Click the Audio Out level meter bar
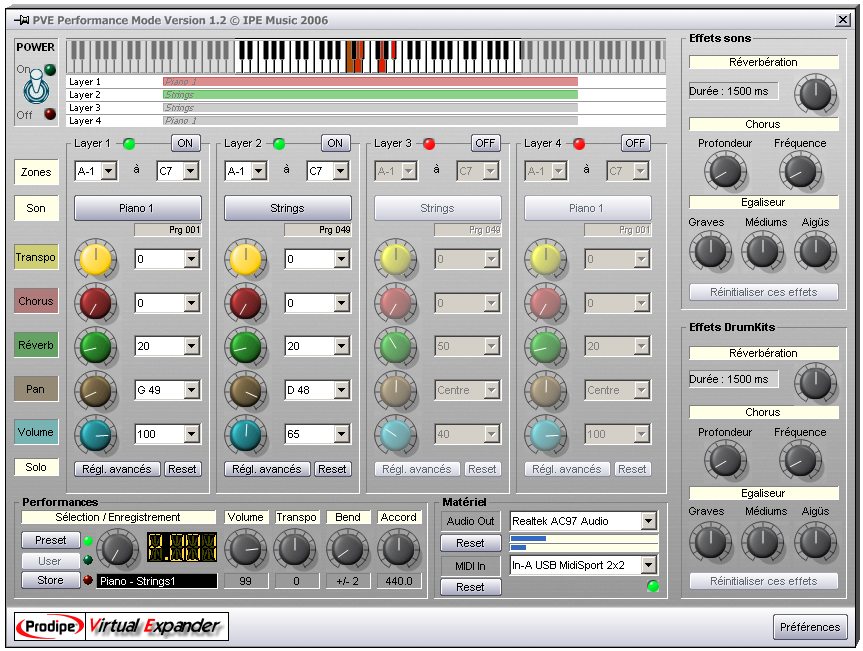The height and width of the screenshot is (651, 863). point(583,543)
